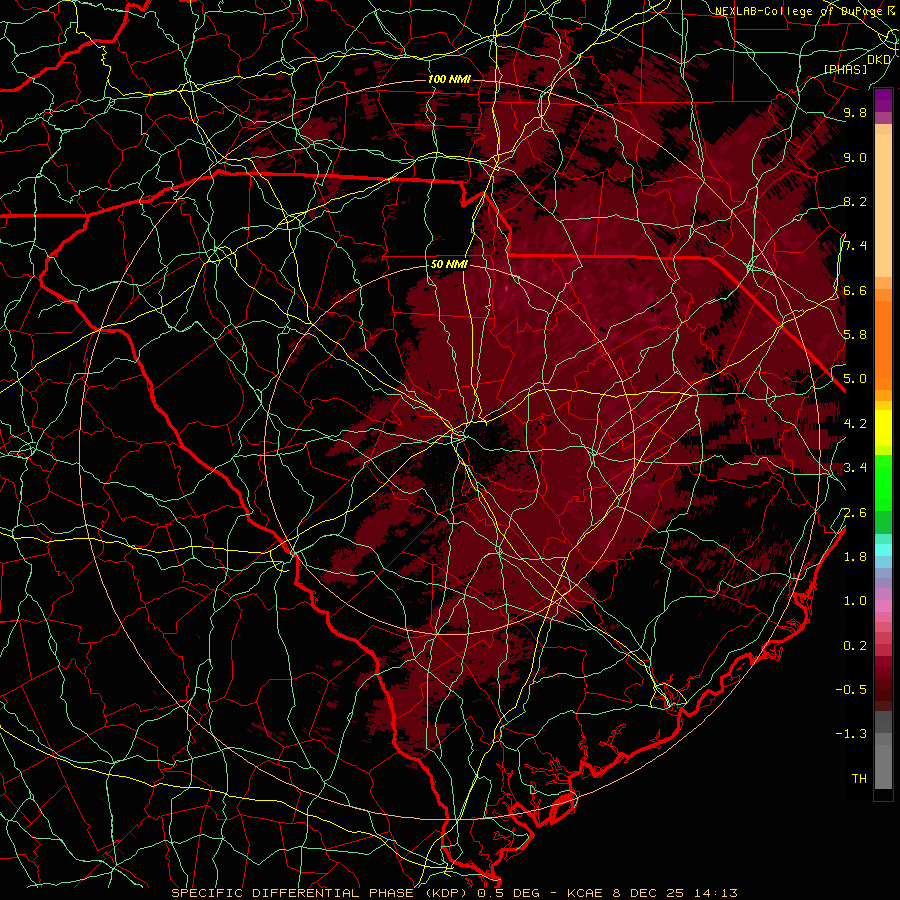Click the 3.4 value on color scale
Viewport: 900px width, 900px height.
click(855, 468)
